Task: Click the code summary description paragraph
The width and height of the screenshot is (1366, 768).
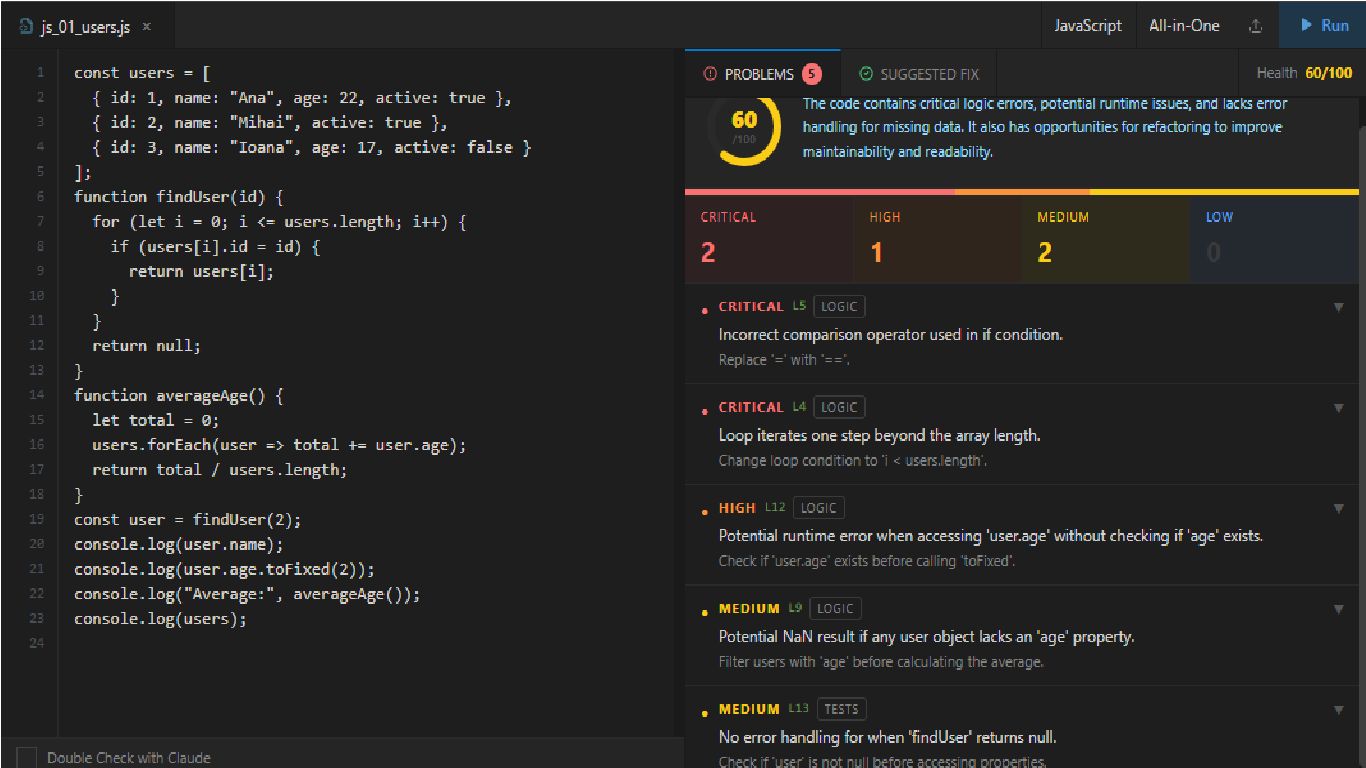Action: pos(1045,128)
